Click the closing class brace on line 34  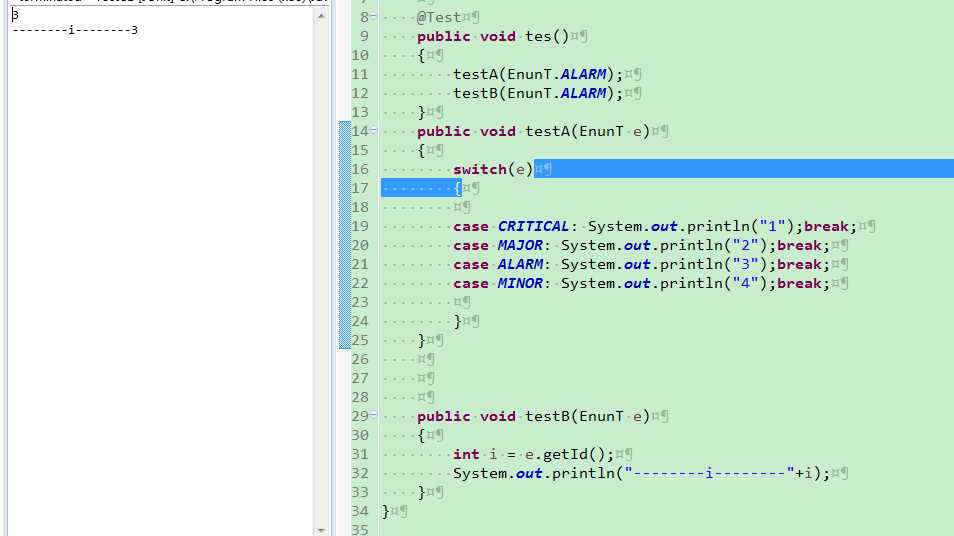coord(385,511)
